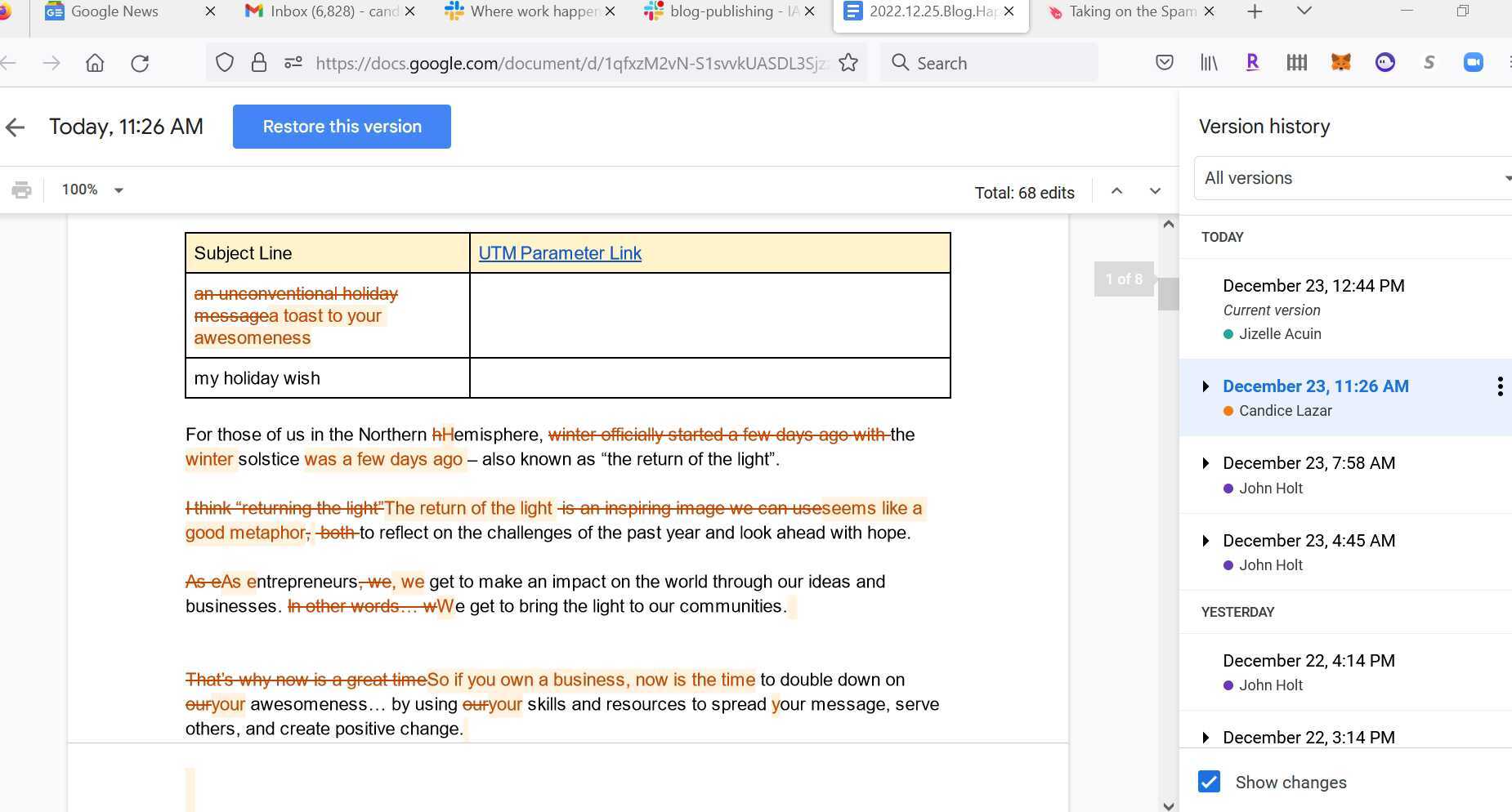The image size is (1512, 812).
Task: Open the UTM Parameter Link hyperlink
Action: click(560, 253)
